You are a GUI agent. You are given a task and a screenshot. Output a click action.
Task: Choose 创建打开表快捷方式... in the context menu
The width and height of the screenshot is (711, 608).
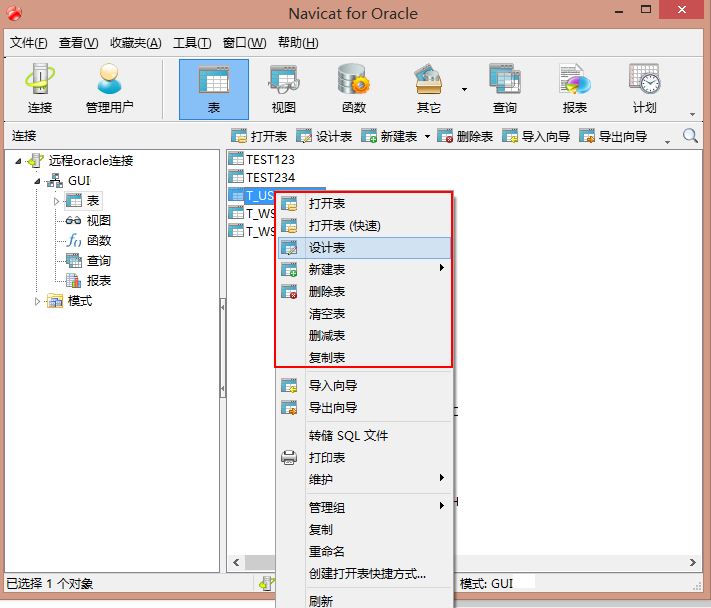pyautogui.click(x=364, y=574)
